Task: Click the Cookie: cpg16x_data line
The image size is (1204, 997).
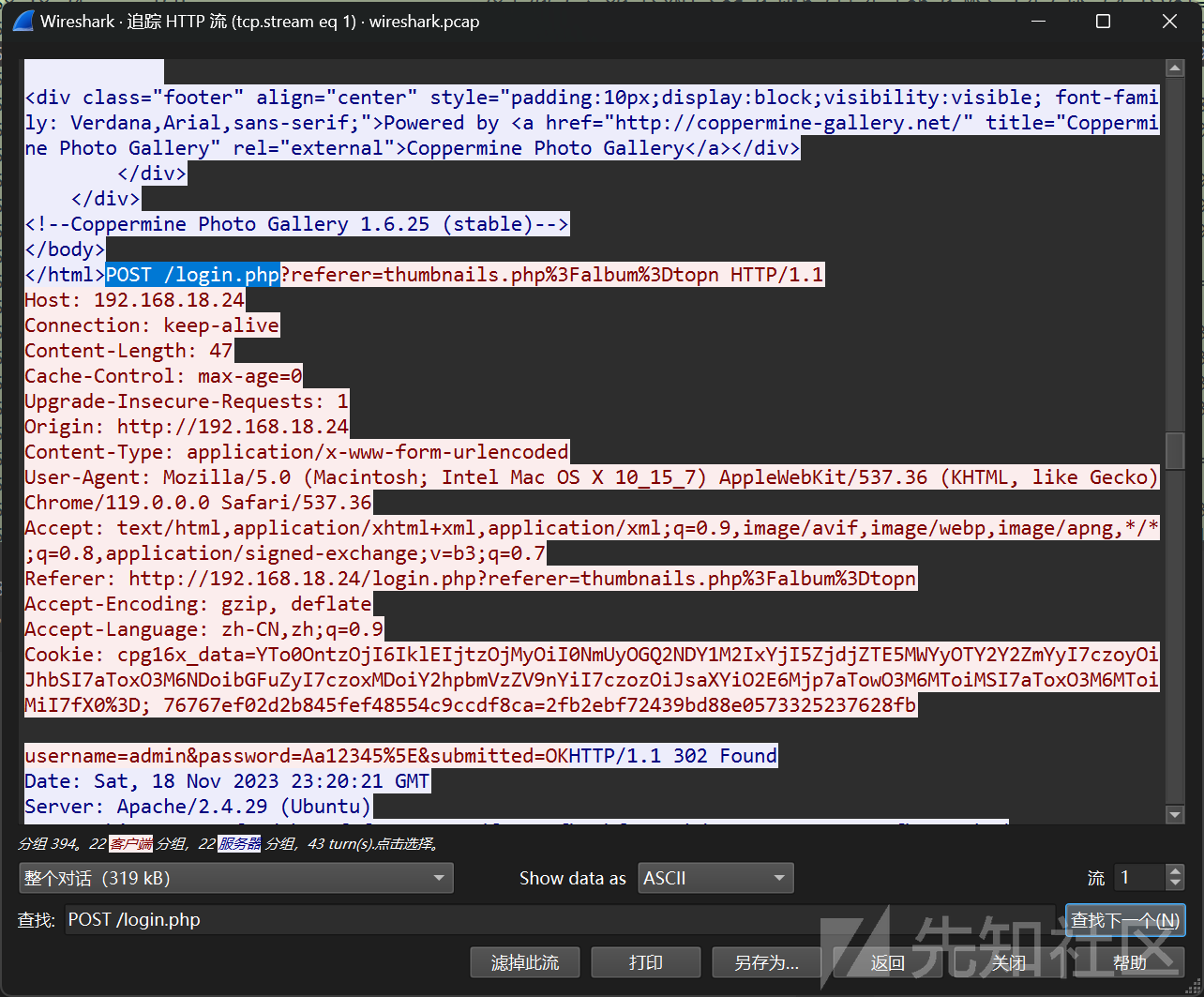Action: pyautogui.click(x=592, y=680)
